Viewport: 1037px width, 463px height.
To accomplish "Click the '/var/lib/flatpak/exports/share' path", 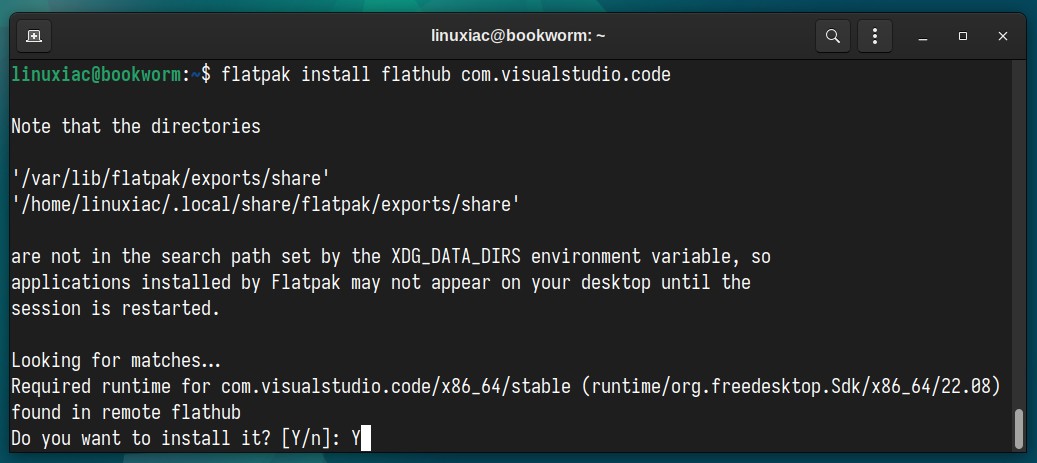I will (171, 178).
